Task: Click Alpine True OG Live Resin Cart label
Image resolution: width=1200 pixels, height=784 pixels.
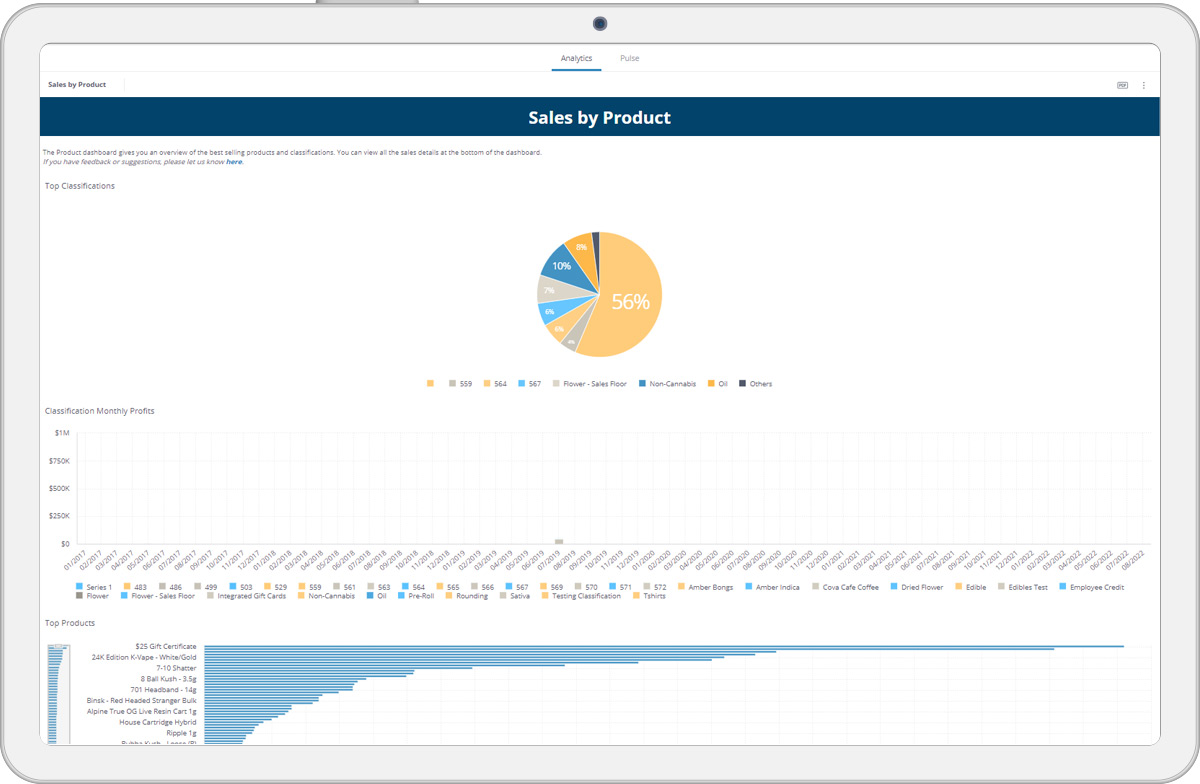Action: 142,711
